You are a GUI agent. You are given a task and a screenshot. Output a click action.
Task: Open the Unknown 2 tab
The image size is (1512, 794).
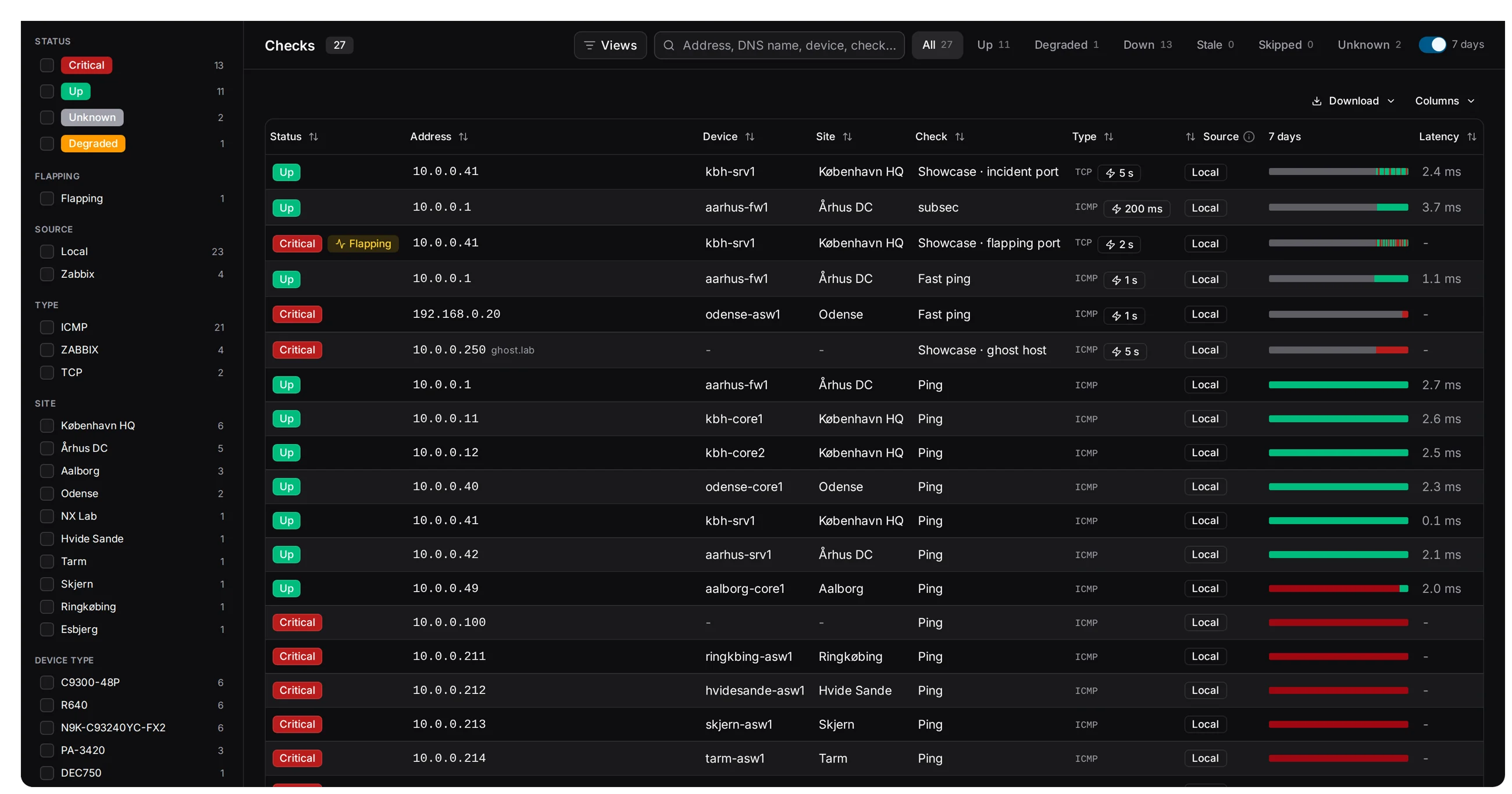click(x=1369, y=45)
